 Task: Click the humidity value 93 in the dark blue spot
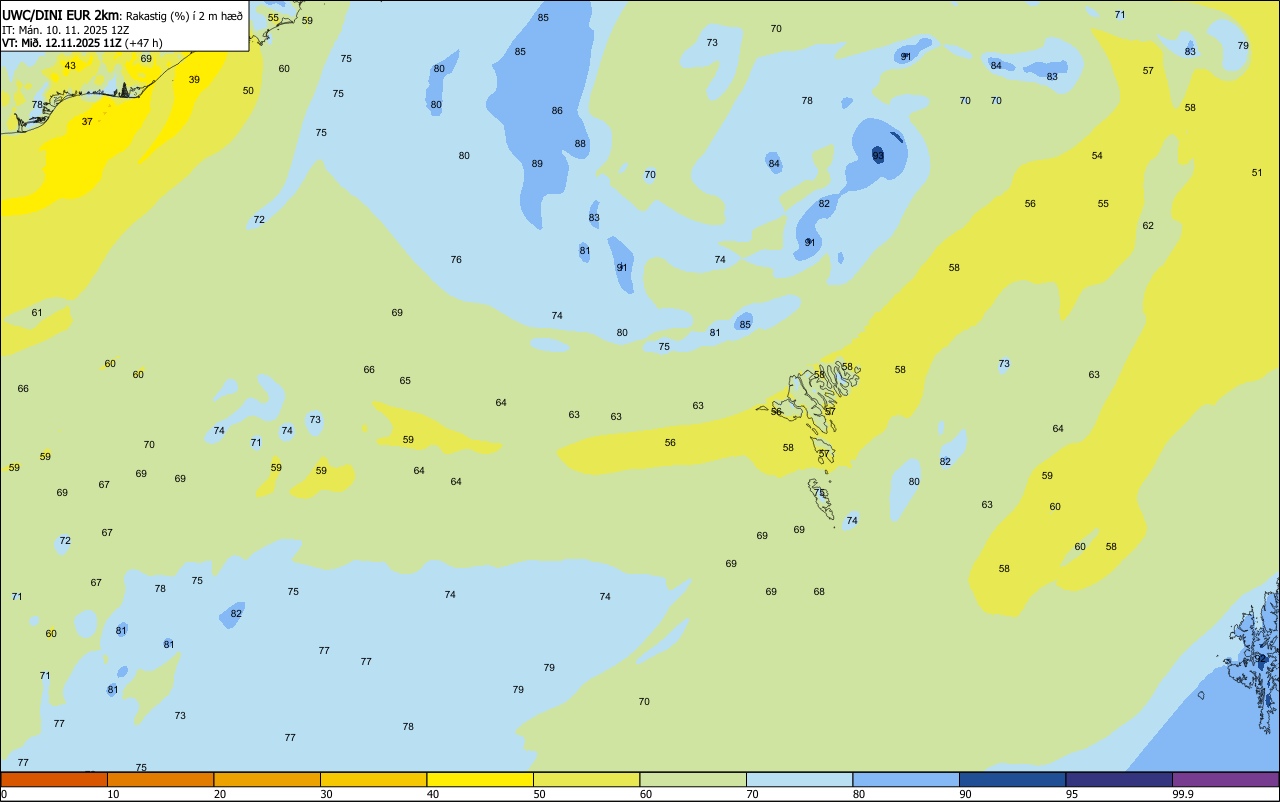(x=878, y=155)
